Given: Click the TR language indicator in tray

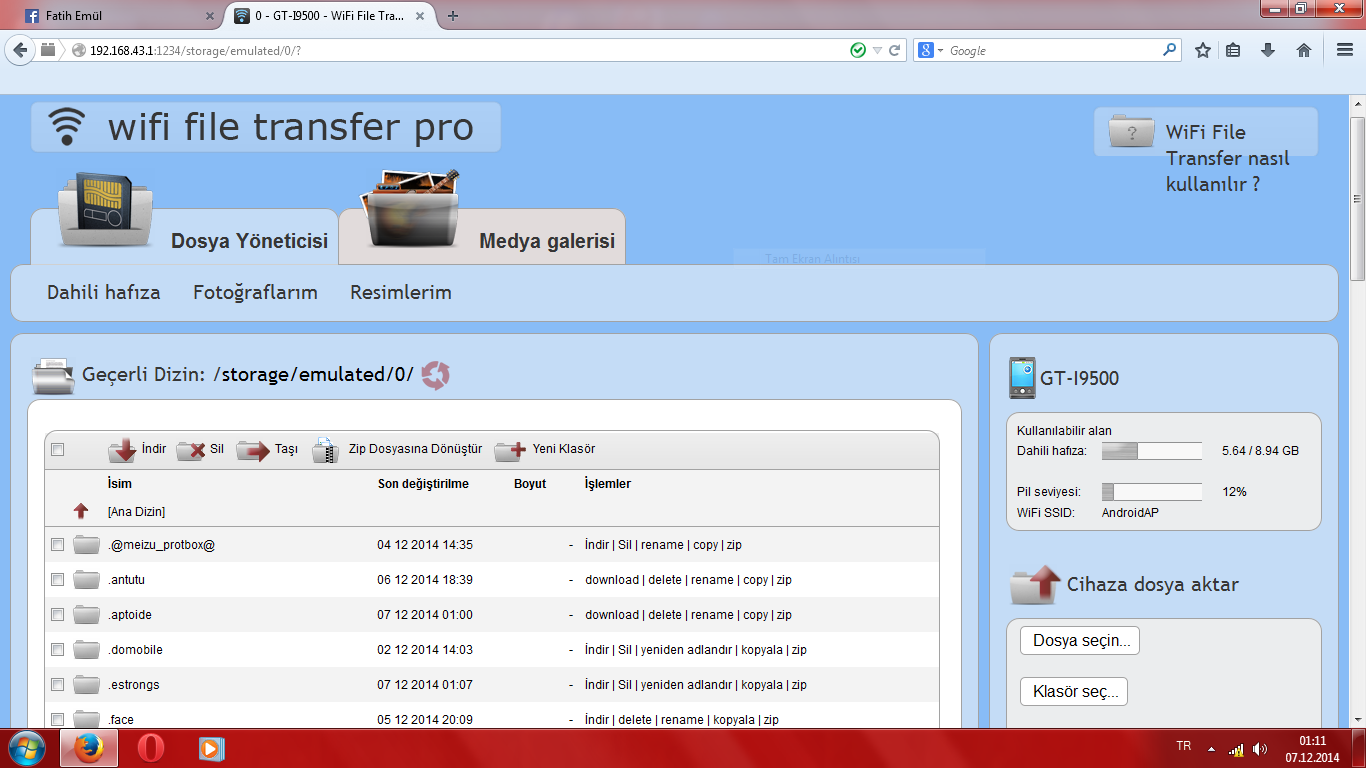Looking at the screenshot, I should click(x=1184, y=747).
